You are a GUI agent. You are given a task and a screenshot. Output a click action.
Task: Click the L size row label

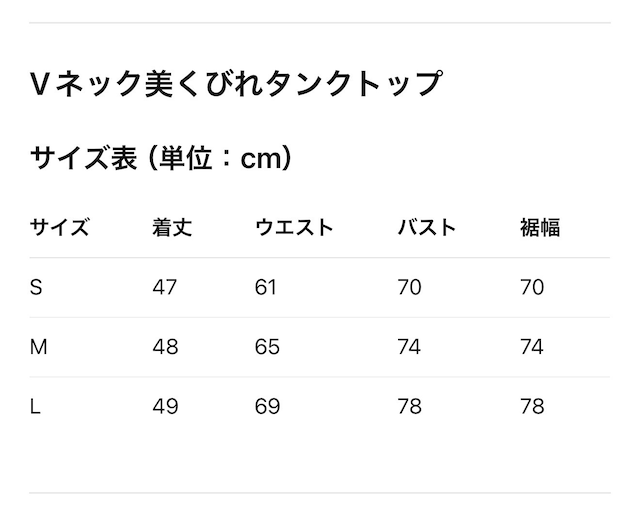pos(36,406)
